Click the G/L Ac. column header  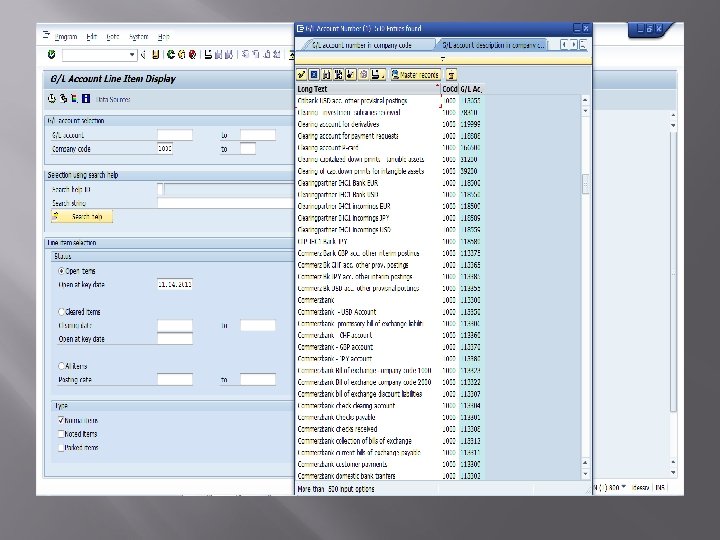(x=471, y=89)
